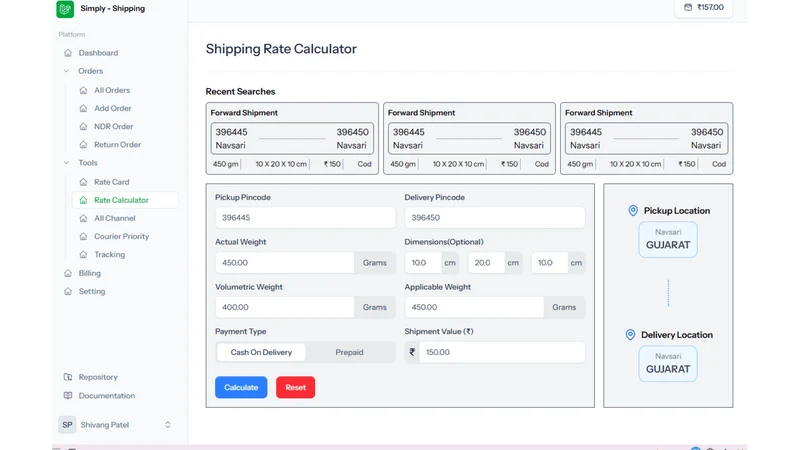Click the All Orders icon
Viewport: 800px width, 450px height.
83,90
